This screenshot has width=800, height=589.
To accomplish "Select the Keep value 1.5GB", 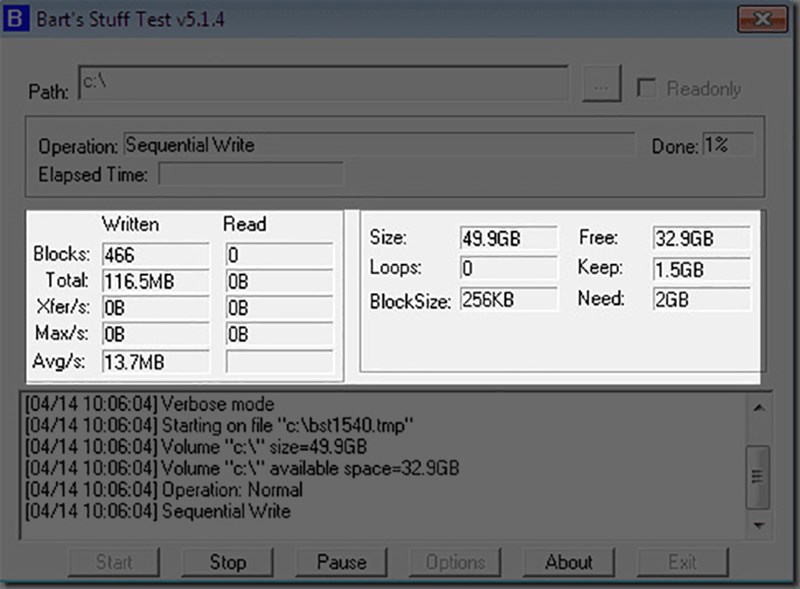I will click(x=702, y=269).
